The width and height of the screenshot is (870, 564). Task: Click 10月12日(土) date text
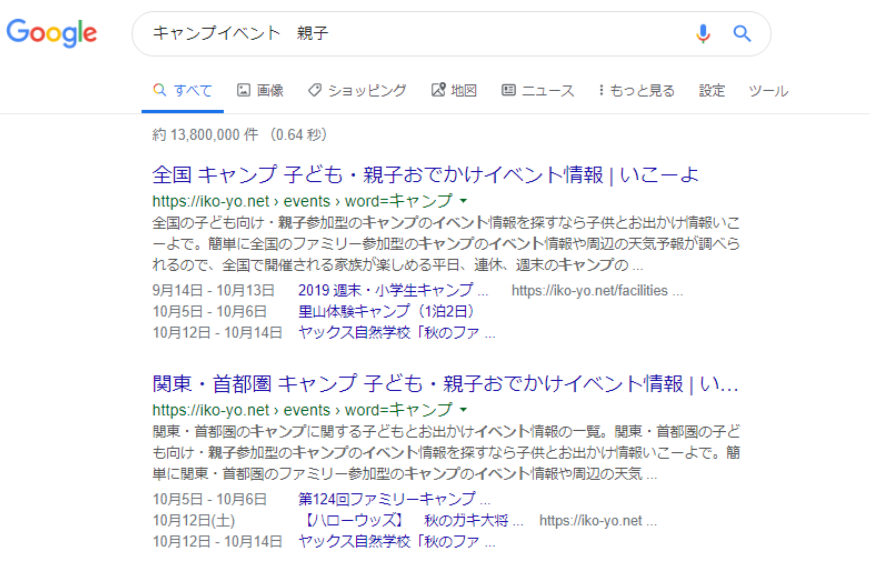(x=194, y=520)
